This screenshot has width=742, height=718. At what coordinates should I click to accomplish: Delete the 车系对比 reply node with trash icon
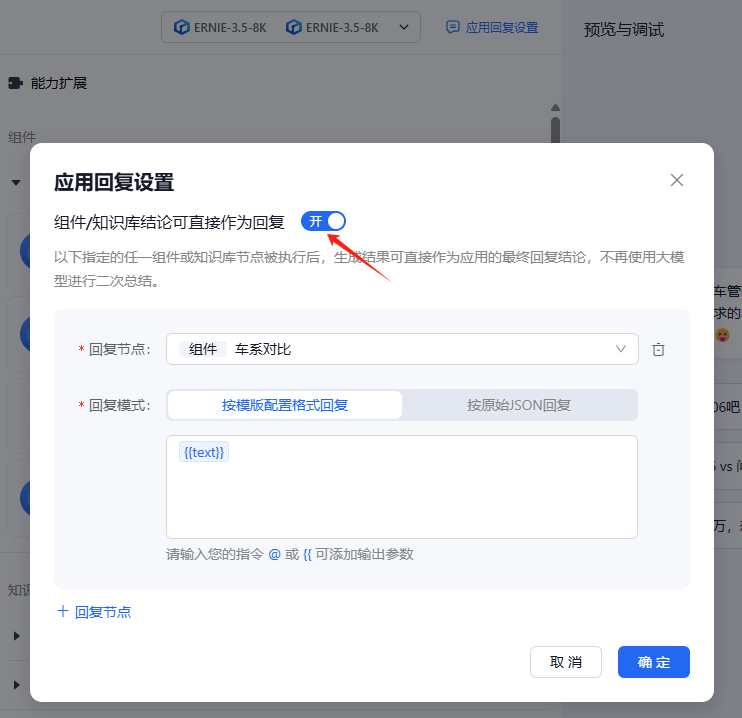tap(658, 349)
